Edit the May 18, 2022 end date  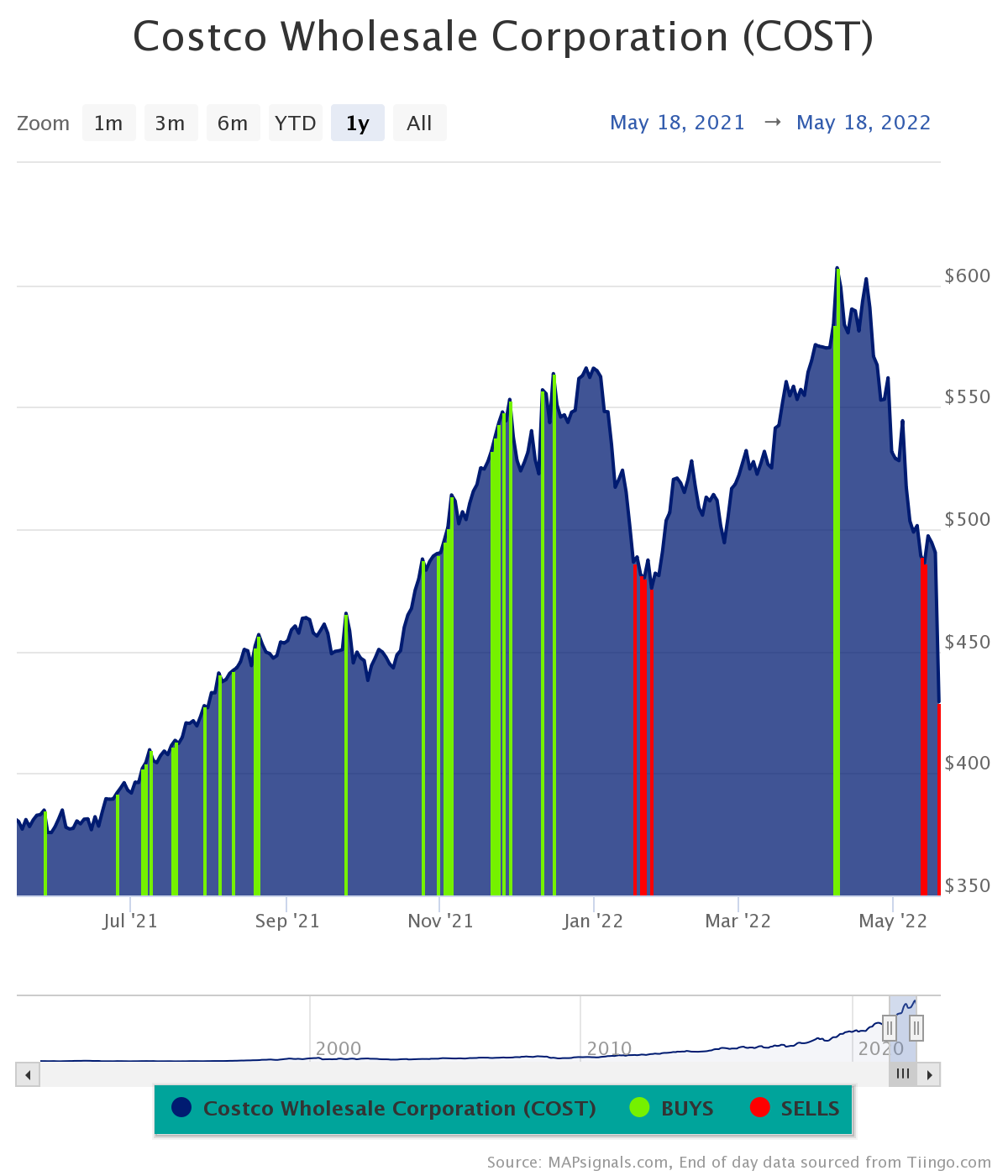coord(864,123)
